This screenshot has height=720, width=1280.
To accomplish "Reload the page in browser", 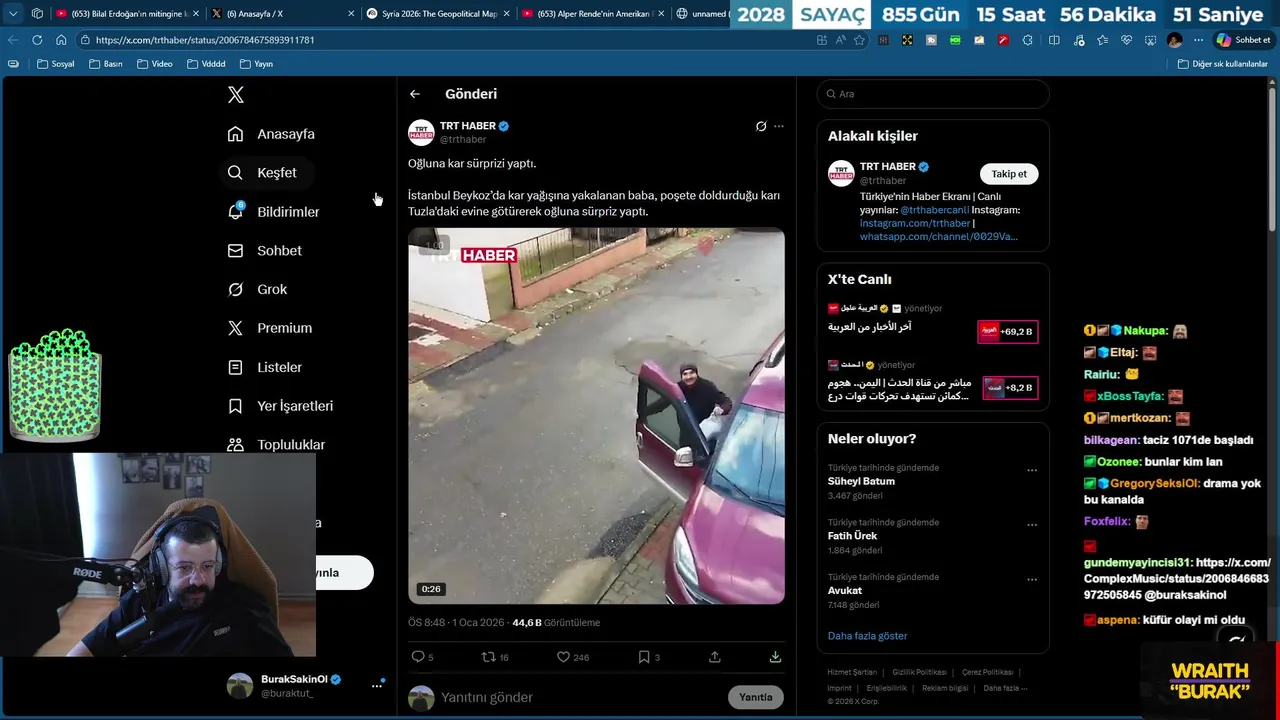I will [37, 40].
